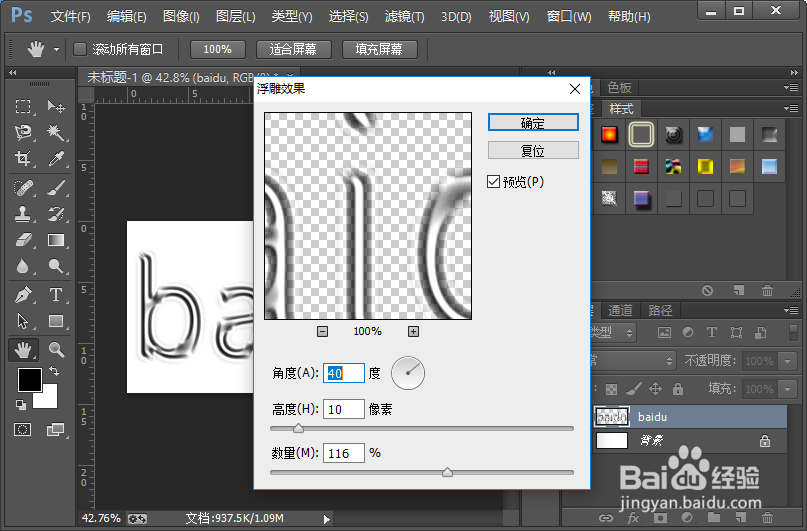Open the layer filter type dropdown
Image resolution: width=807 pixels, height=531 pixels.
[x=613, y=332]
